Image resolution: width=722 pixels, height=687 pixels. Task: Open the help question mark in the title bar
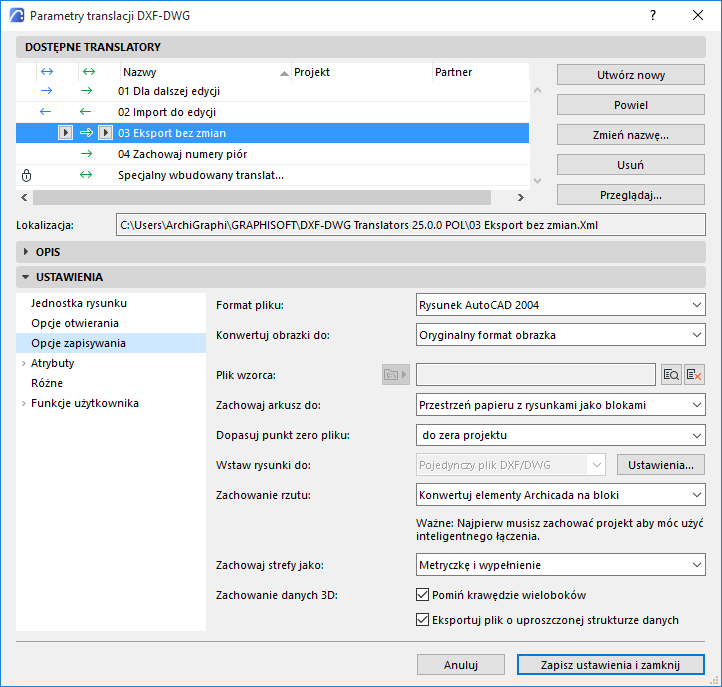tap(653, 15)
